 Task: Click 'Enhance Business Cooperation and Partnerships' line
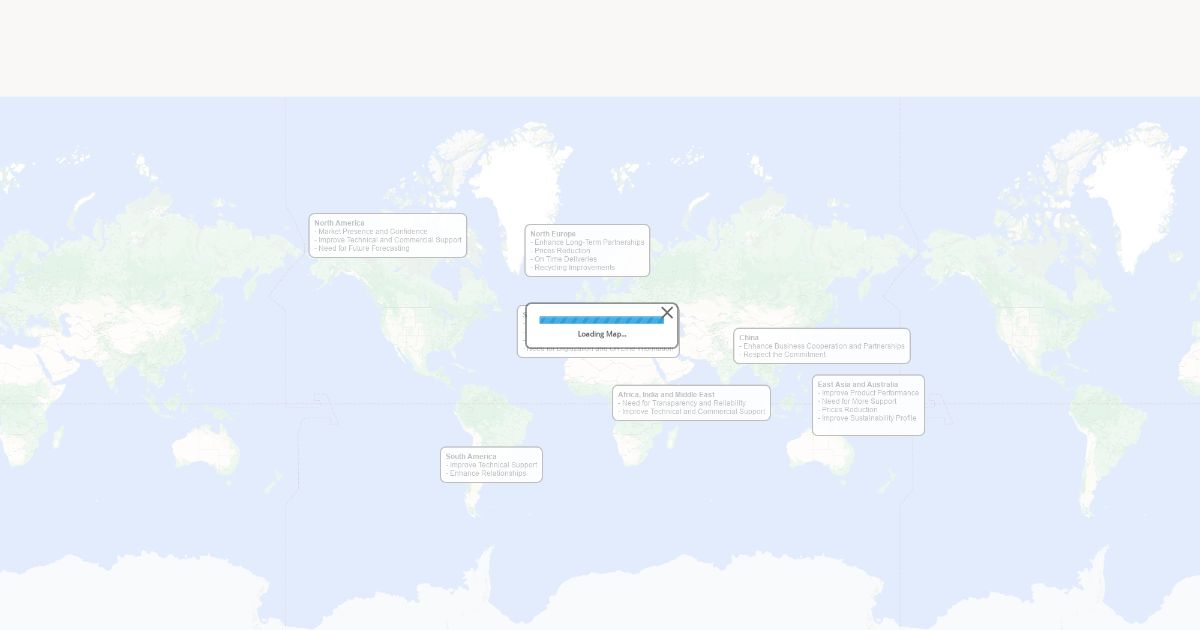822,346
